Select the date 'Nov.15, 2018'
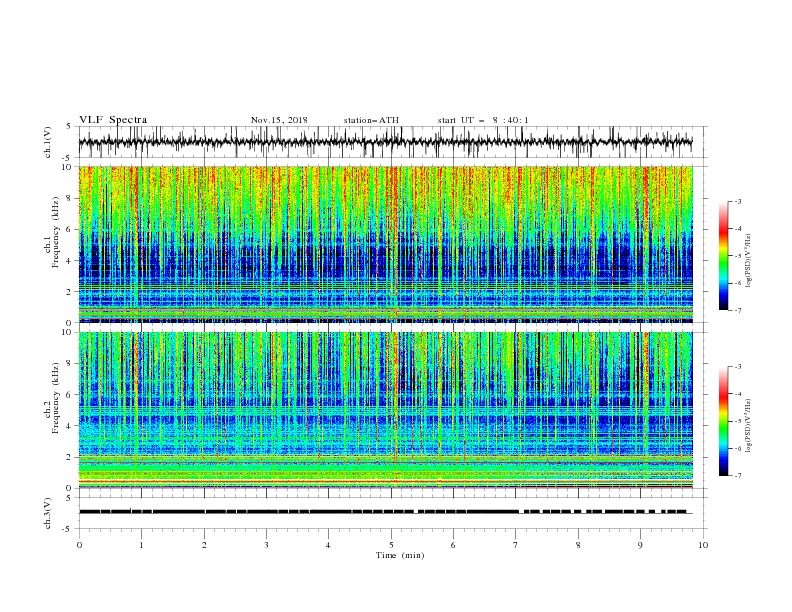792x612 pixels. (279, 120)
